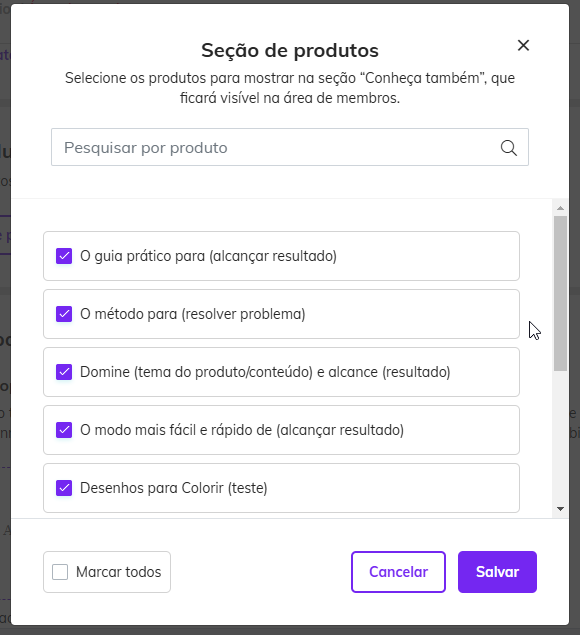Click the search magnifier icon
This screenshot has height=635, width=580.
tap(508, 148)
